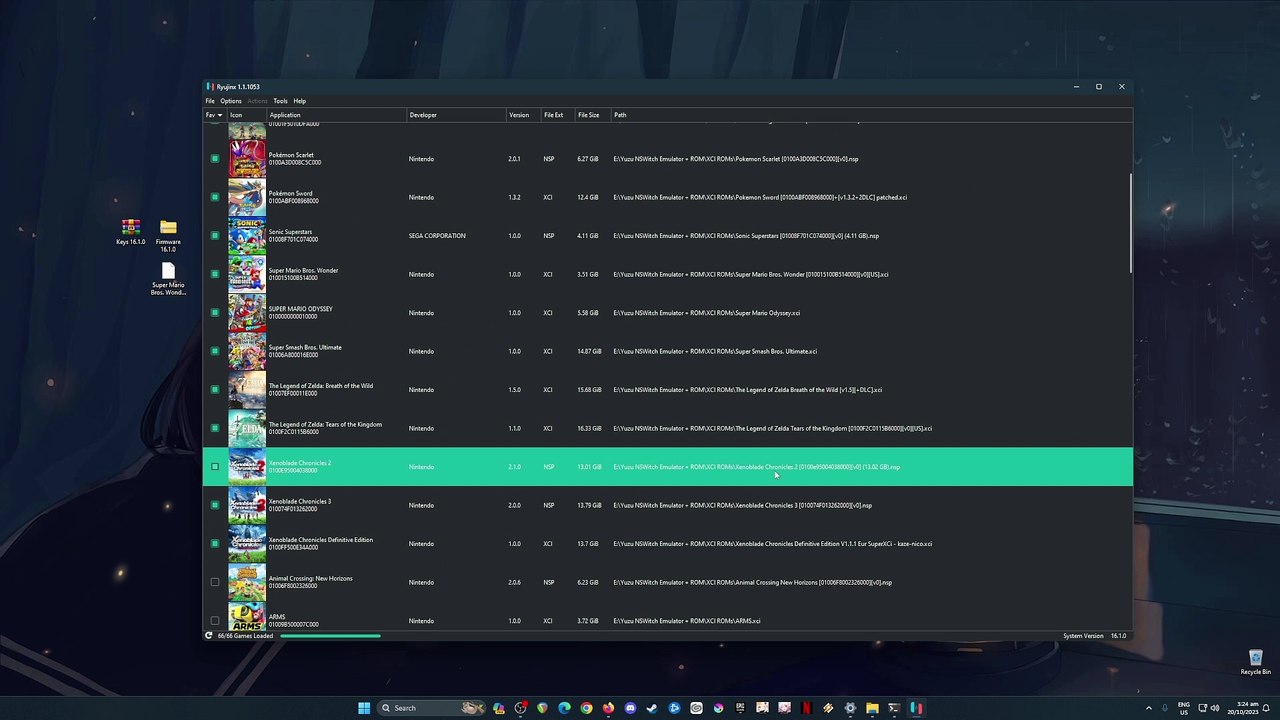Screen dimensions: 1280x720
Task: Click the Sonic Superstars developer SEGA CORPORATION
Action: tap(437, 236)
